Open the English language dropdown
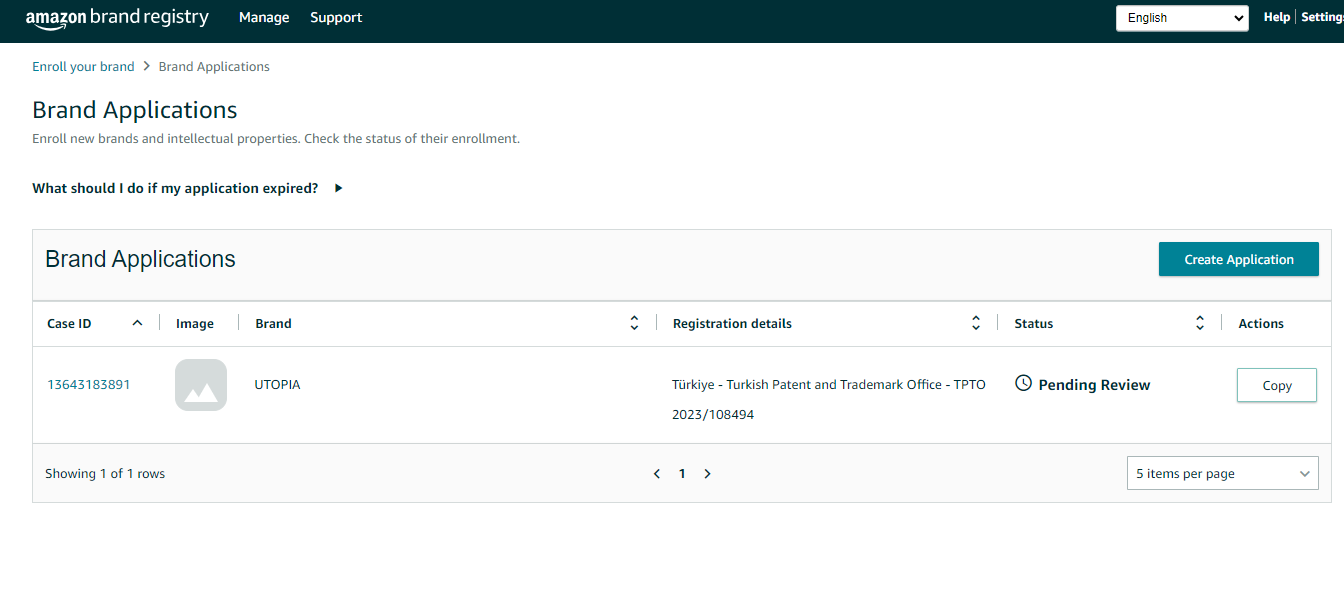Viewport: 1344px width, 589px height. (x=1182, y=18)
